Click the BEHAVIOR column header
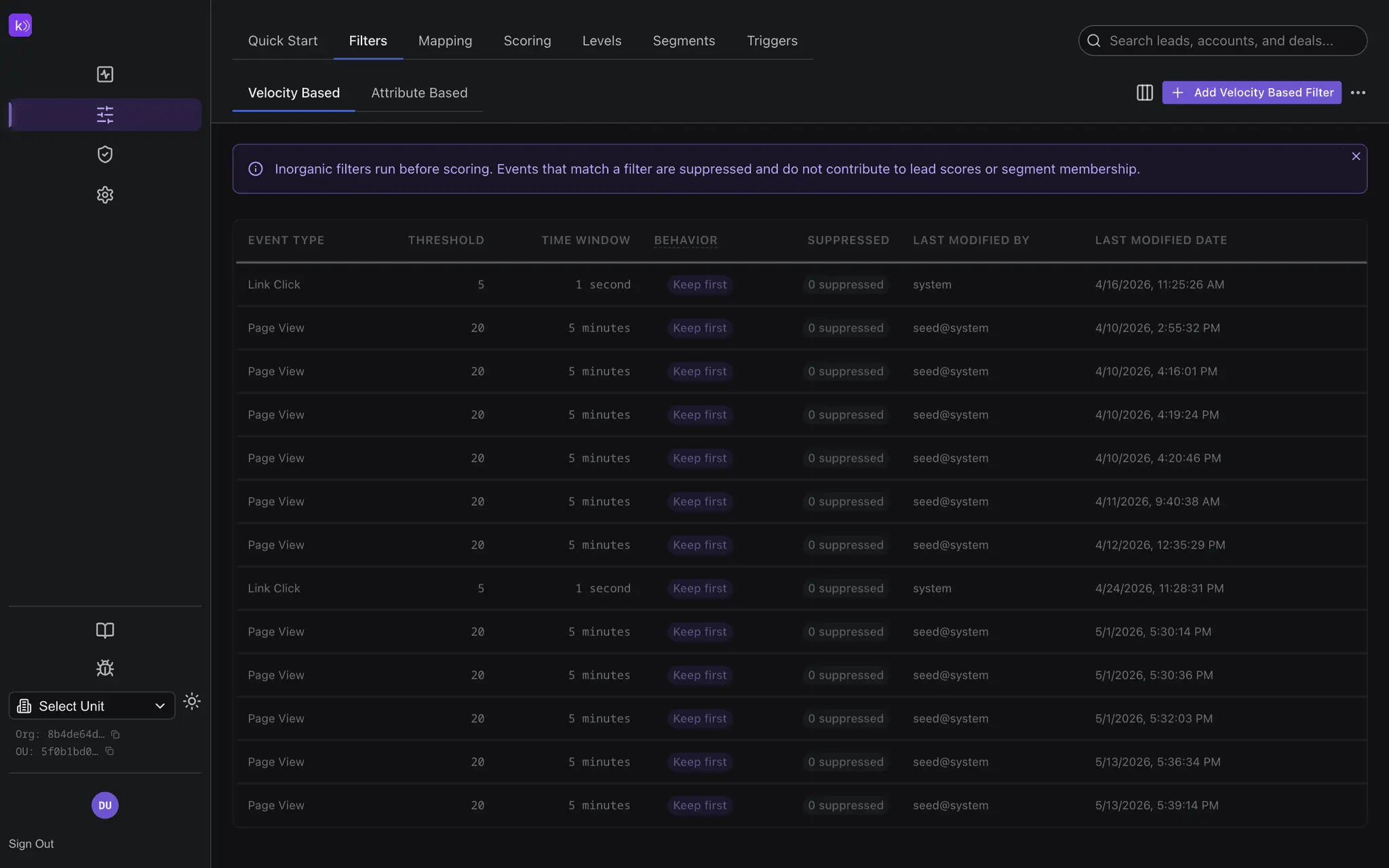This screenshot has height=868, width=1389. pyautogui.click(x=686, y=240)
